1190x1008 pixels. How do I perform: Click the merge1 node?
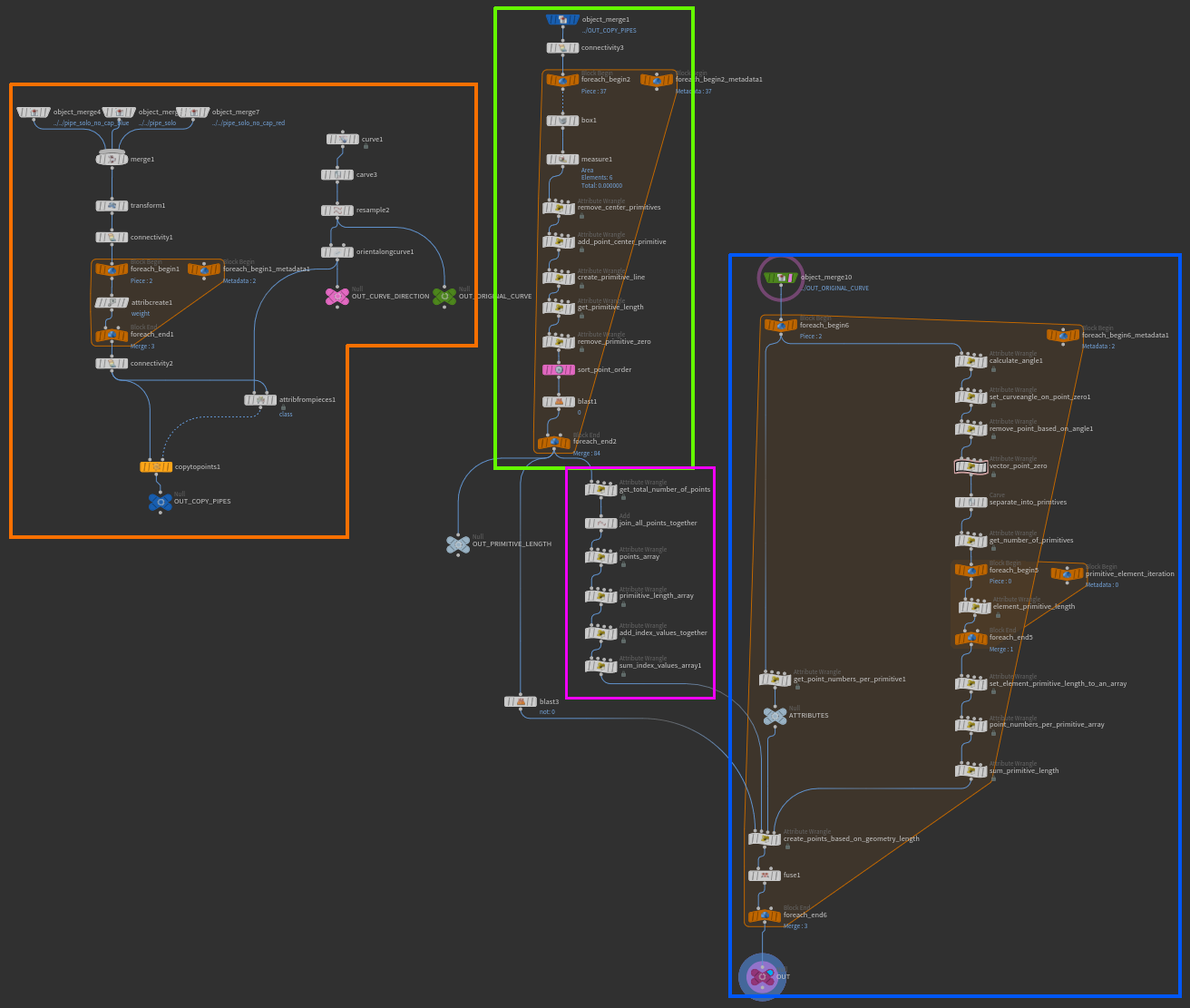coord(112,159)
